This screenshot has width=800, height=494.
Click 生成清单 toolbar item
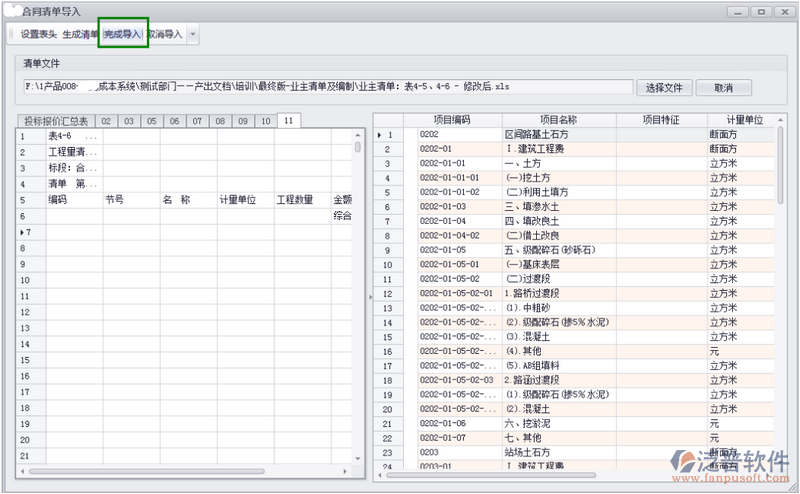(x=80, y=34)
